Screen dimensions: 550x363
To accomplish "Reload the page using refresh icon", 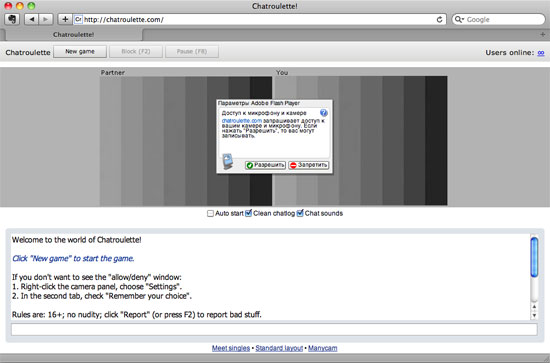I will [x=439, y=20].
